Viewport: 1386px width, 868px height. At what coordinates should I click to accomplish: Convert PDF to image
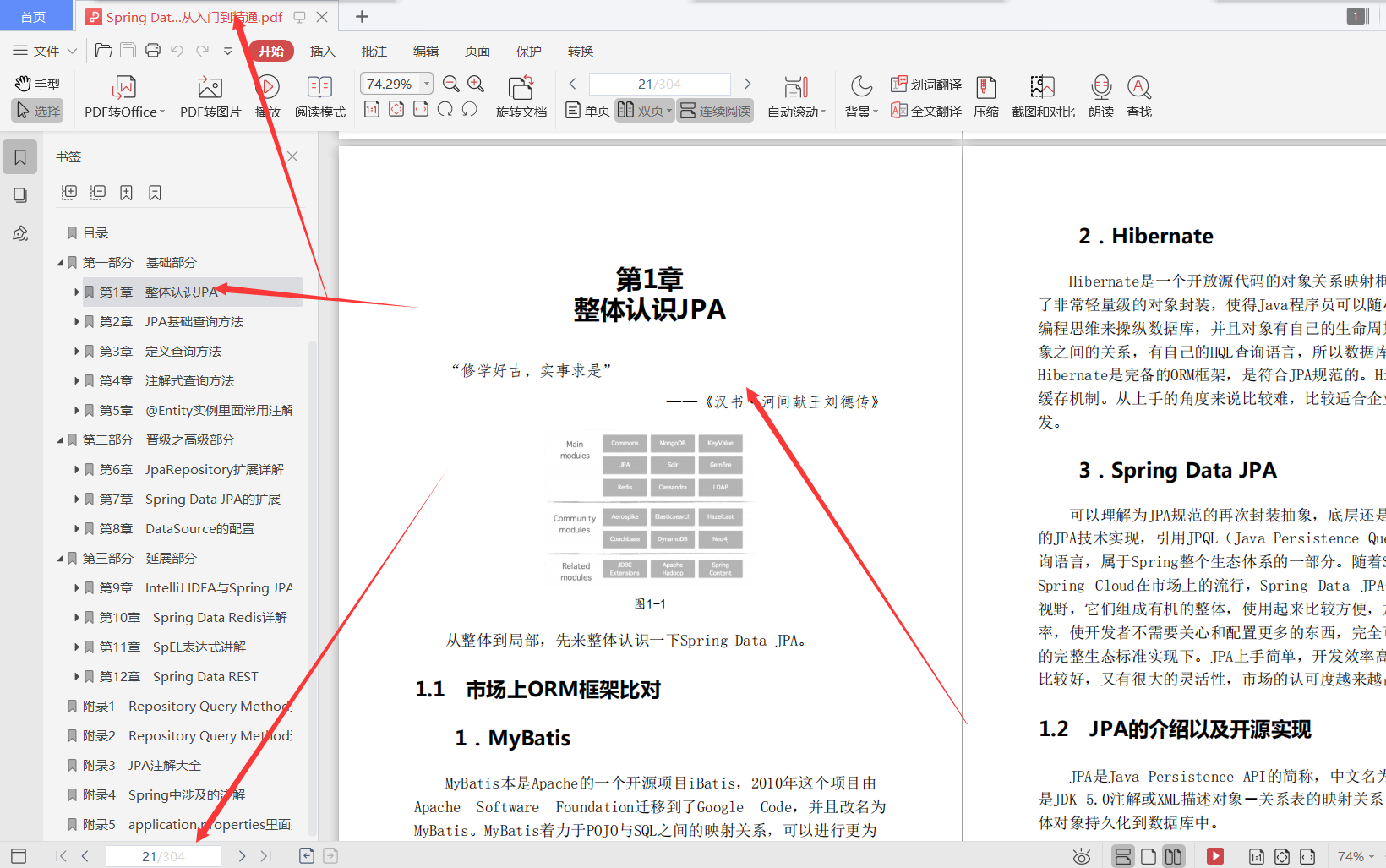(210, 97)
